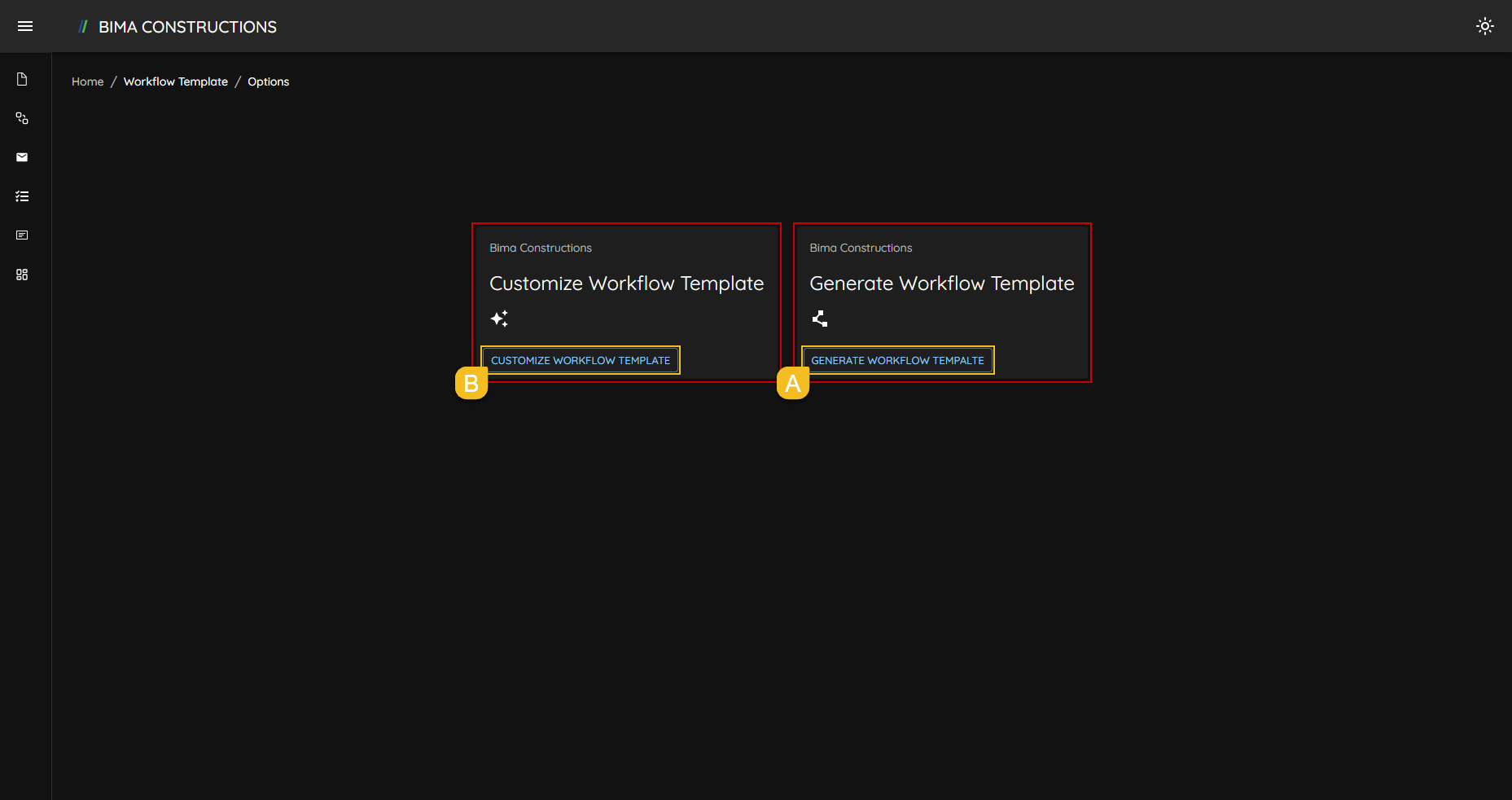Click the sparkle icon on Customize Workflow Template card
Screen dimensions: 1512x800
[x=499, y=319]
